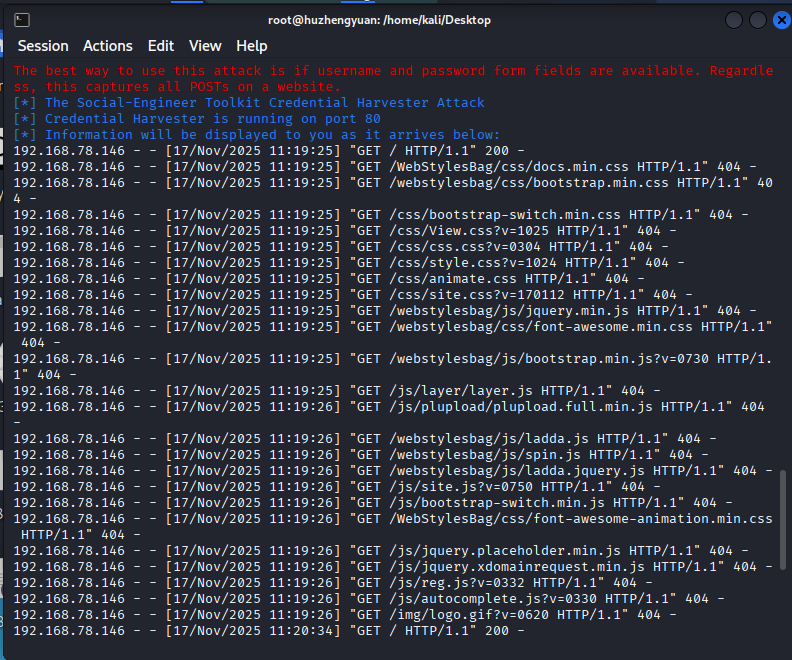792x660 pixels.
Task: Click the layer.js request log line
Action: 336,390
